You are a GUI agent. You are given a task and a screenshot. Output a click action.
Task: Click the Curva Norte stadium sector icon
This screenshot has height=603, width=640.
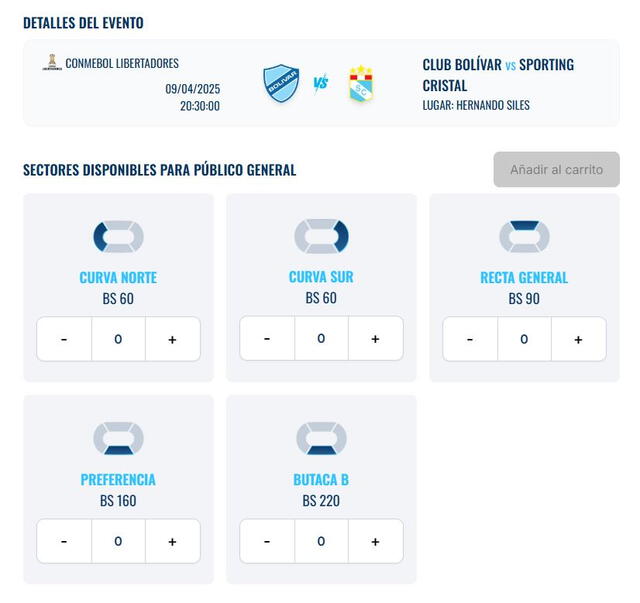coord(118,237)
